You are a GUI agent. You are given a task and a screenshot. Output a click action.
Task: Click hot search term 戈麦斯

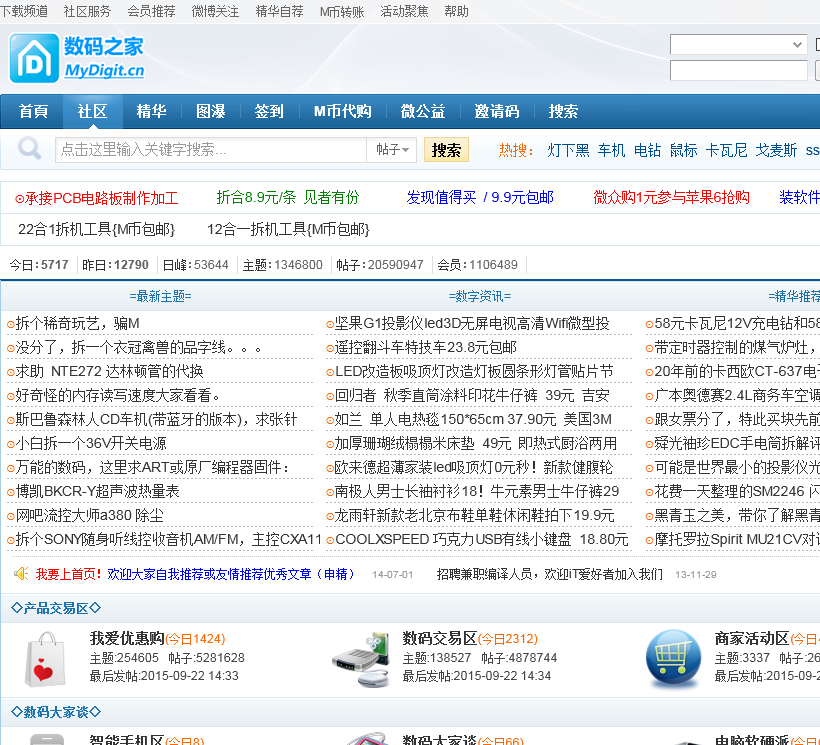pos(776,151)
